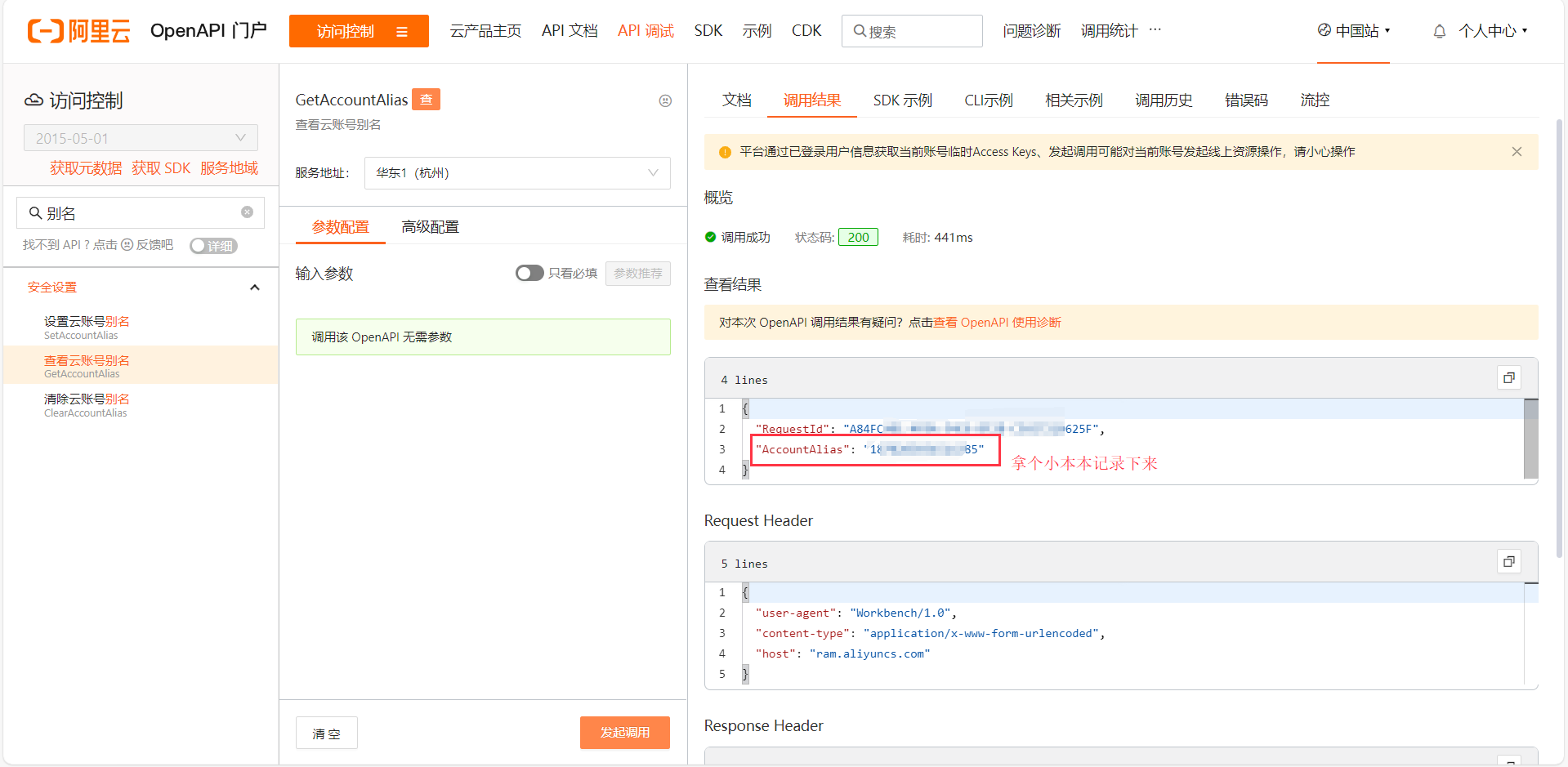Open 问题诊断 in top navigation

coord(1031,31)
